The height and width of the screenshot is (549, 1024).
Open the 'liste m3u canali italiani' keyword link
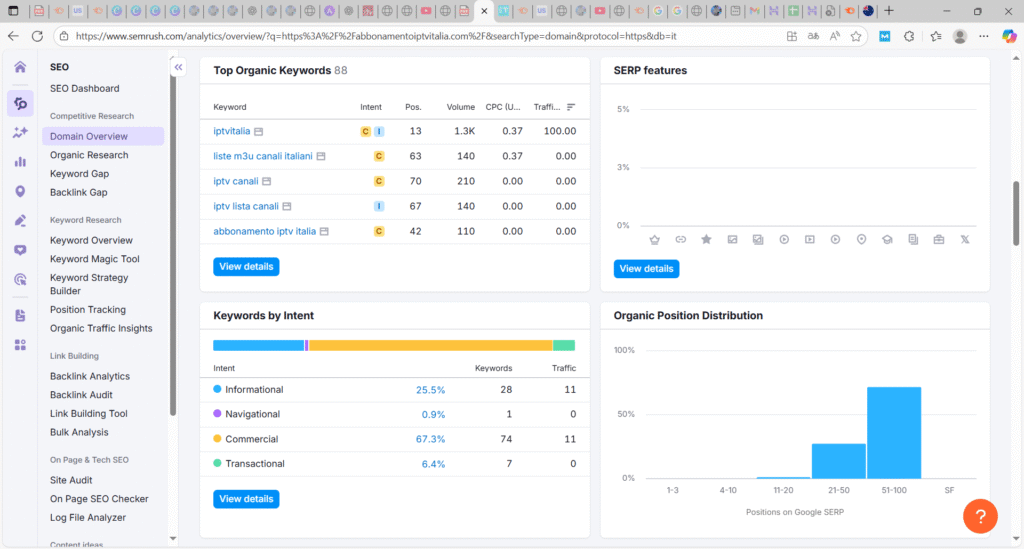[263, 156]
